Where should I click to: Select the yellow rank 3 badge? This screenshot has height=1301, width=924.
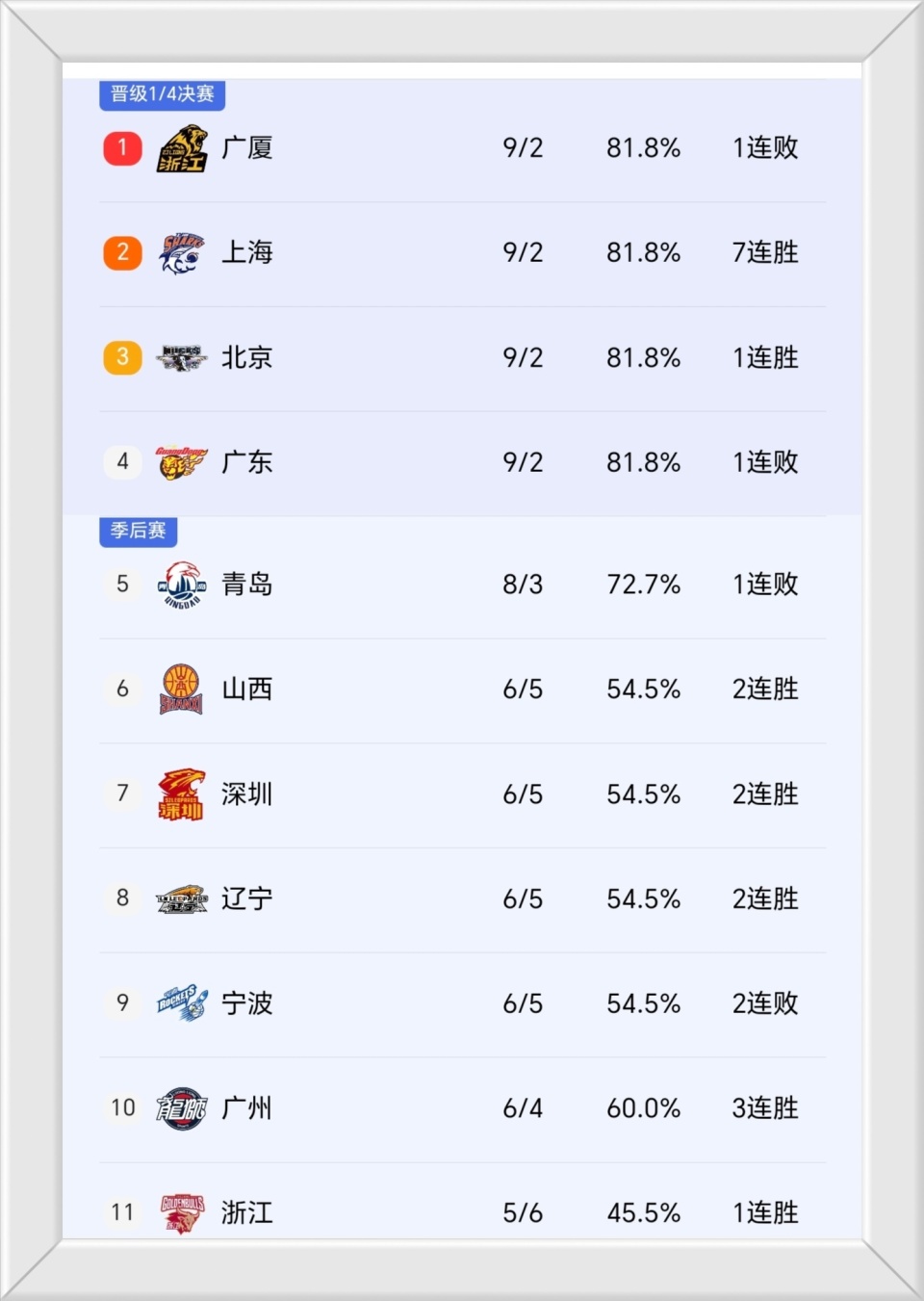pyautogui.click(x=122, y=358)
